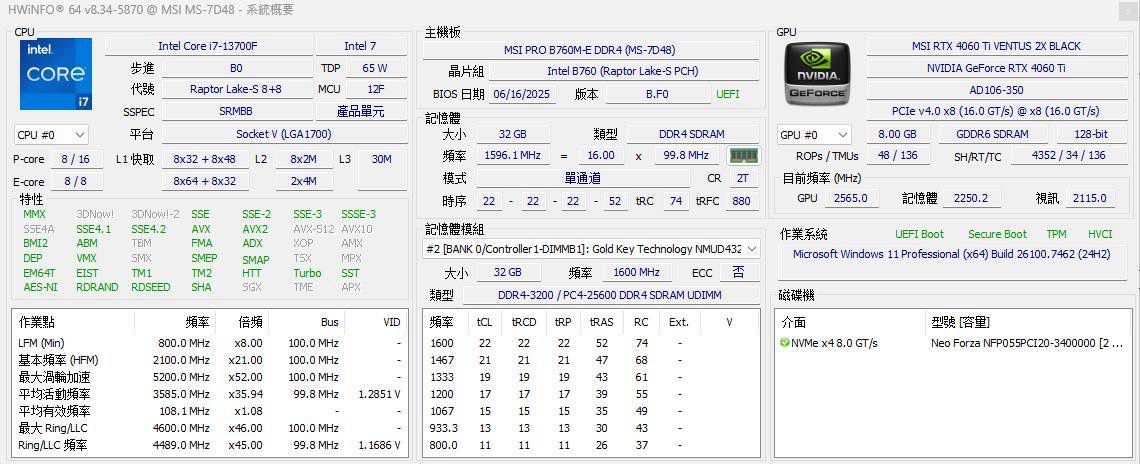The width and height of the screenshot is (1140, 464).
Task: Click the TPM indicator
Action: click(1056, 234)
